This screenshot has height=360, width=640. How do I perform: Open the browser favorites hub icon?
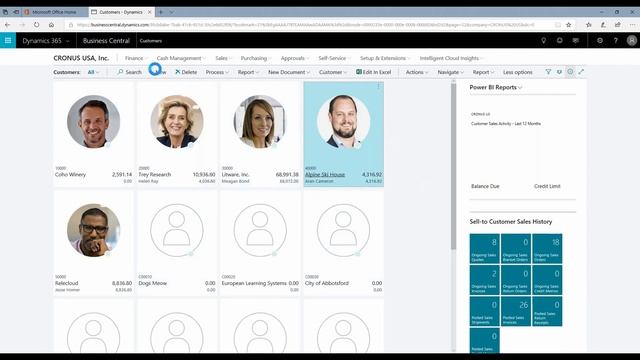[589, 25]
